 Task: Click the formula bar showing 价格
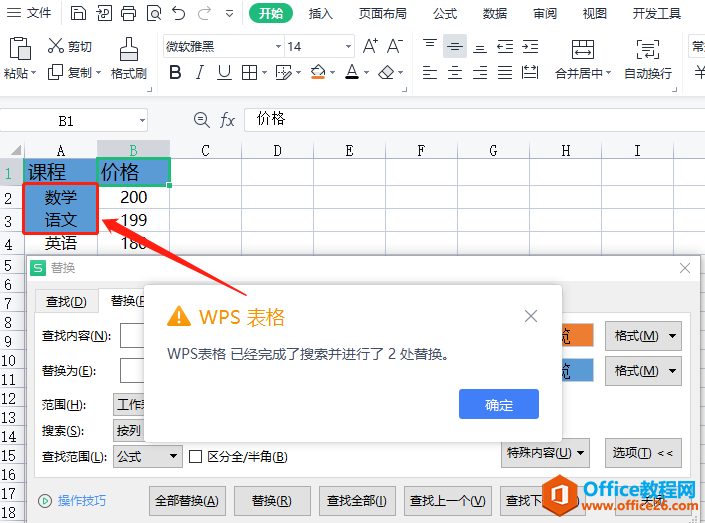click(474, 120)
